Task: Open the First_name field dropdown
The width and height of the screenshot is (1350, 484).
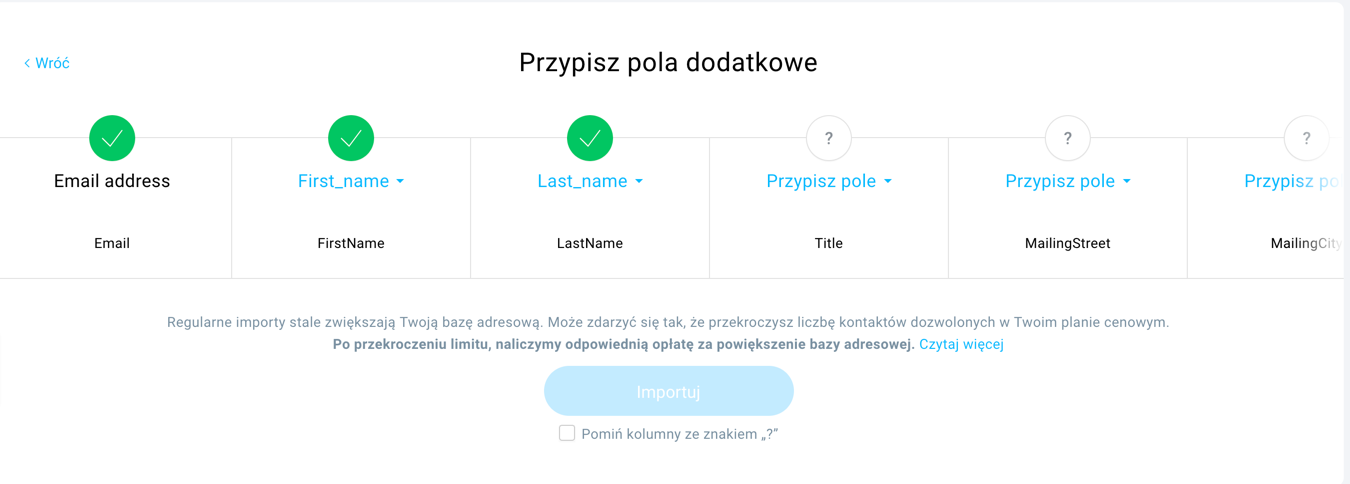Action: (351, 181)
